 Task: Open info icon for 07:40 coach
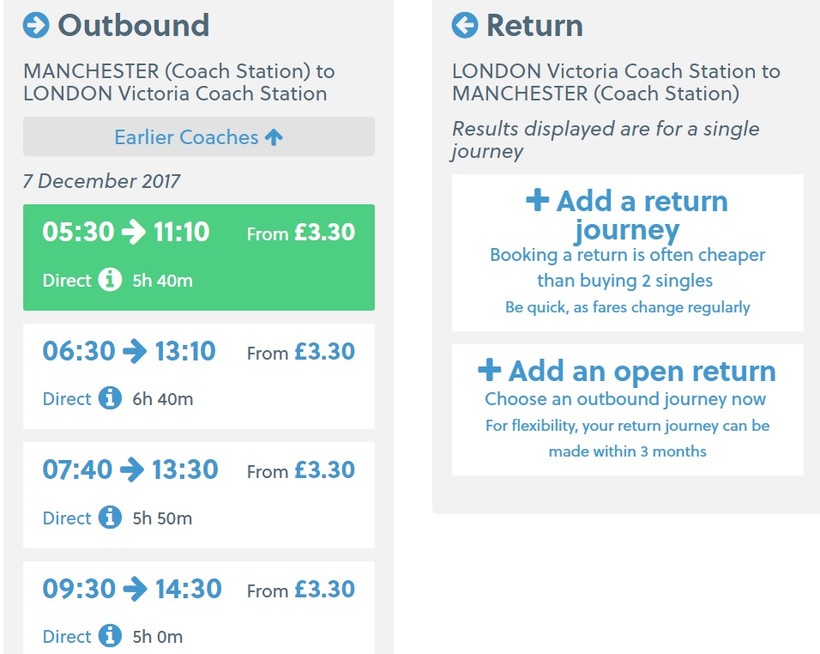110,518
